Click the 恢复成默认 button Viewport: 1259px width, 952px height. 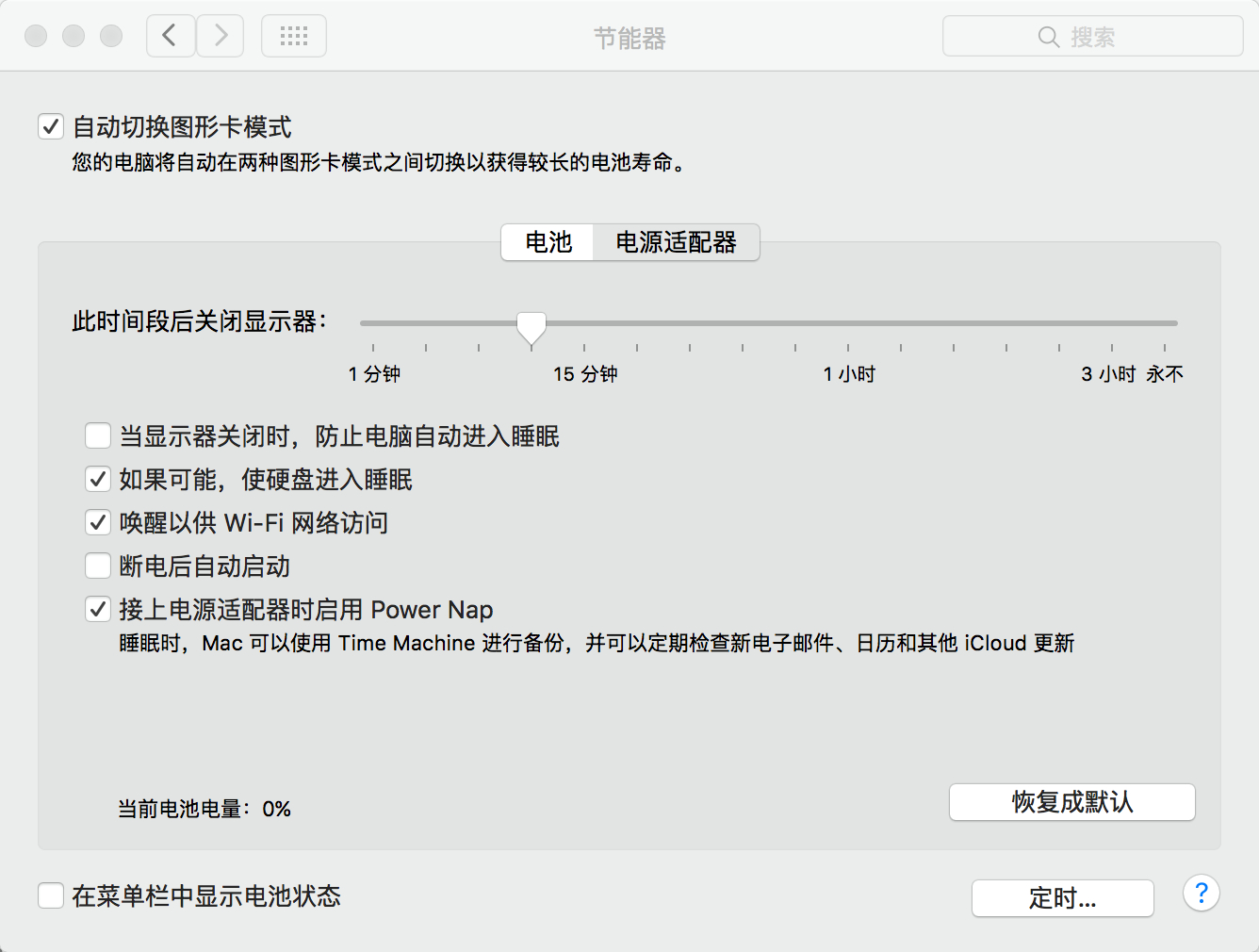1071,802
